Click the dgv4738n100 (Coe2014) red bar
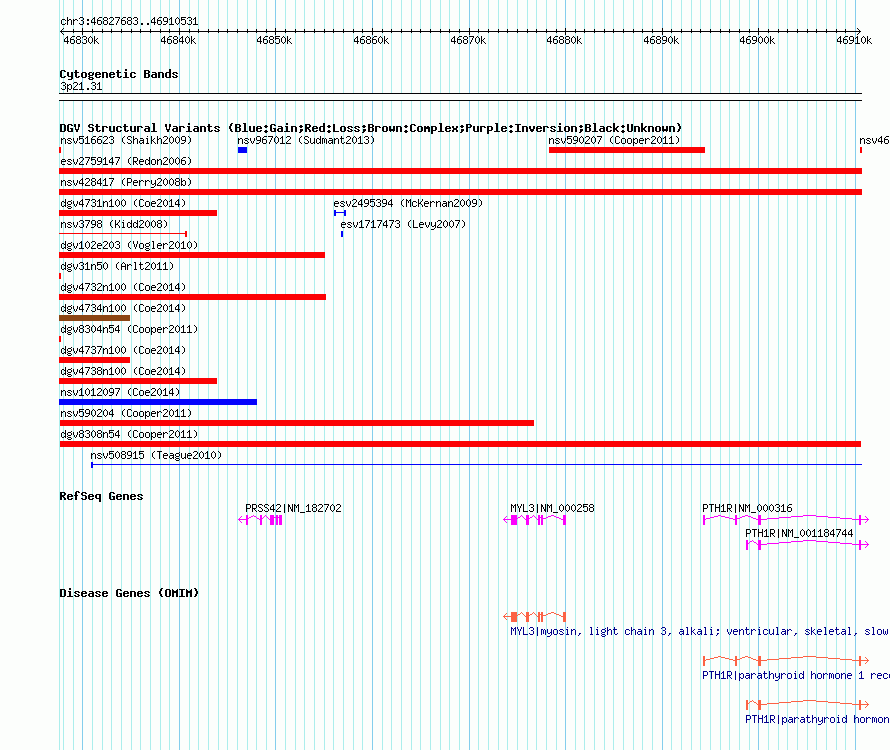Image resolution: width=890 pixels, height=750 pixels. [x=138, y=381]
